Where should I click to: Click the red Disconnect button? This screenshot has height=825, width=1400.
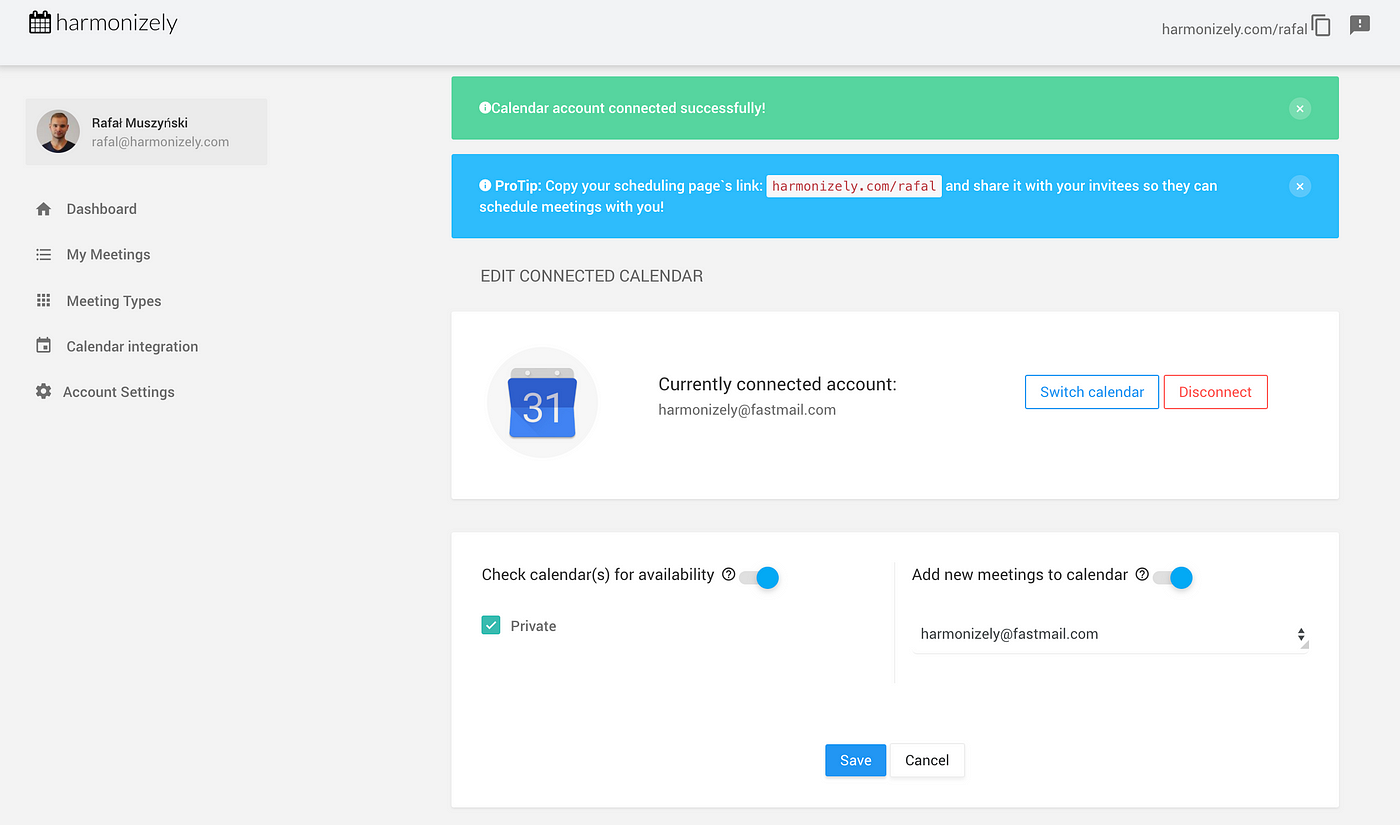click(x=1215, y=392)
